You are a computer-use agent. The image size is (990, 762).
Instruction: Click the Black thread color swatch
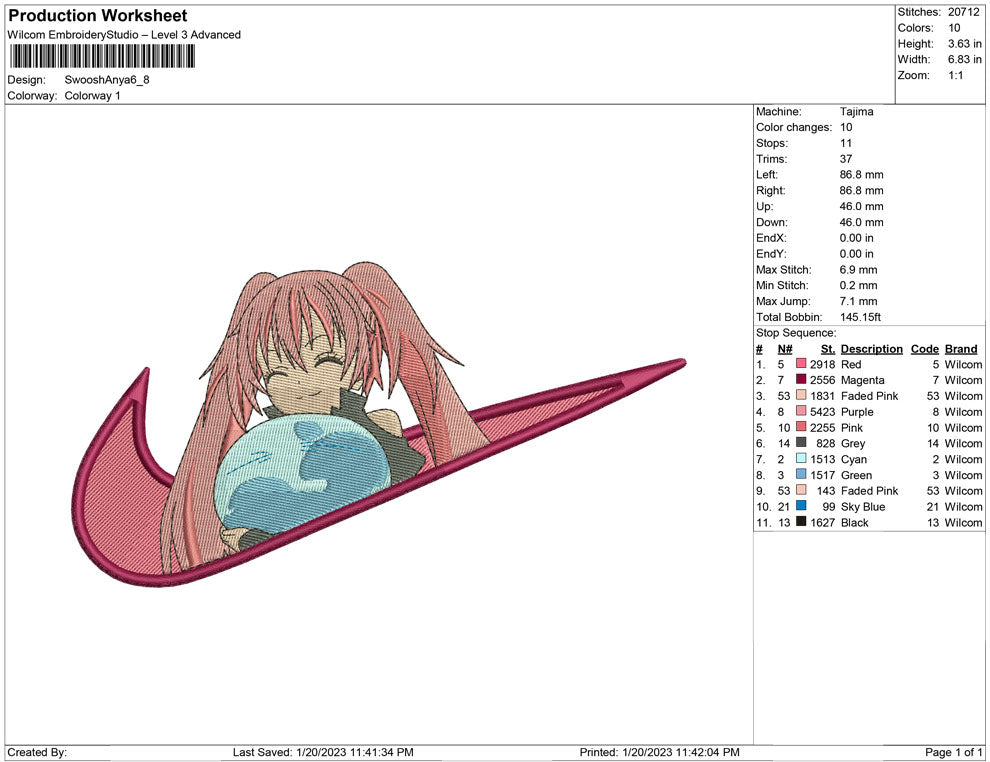[801, 523]
